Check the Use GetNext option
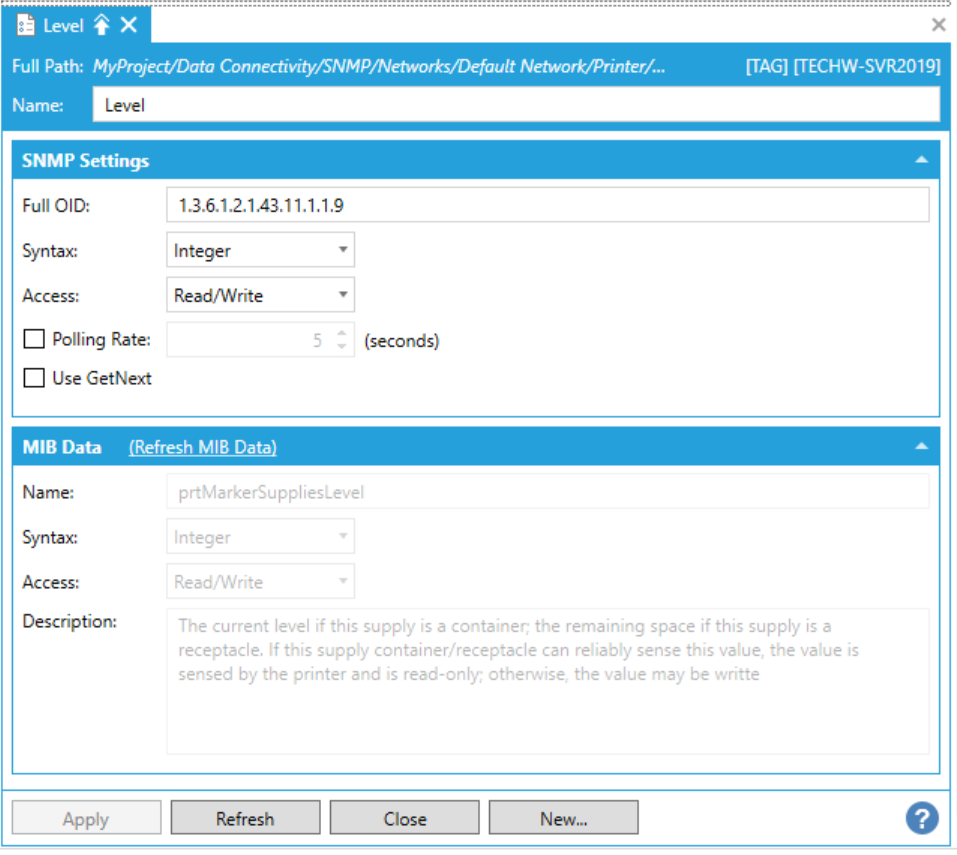This screenshot has height=855, width=957. (x=35, y=378)
